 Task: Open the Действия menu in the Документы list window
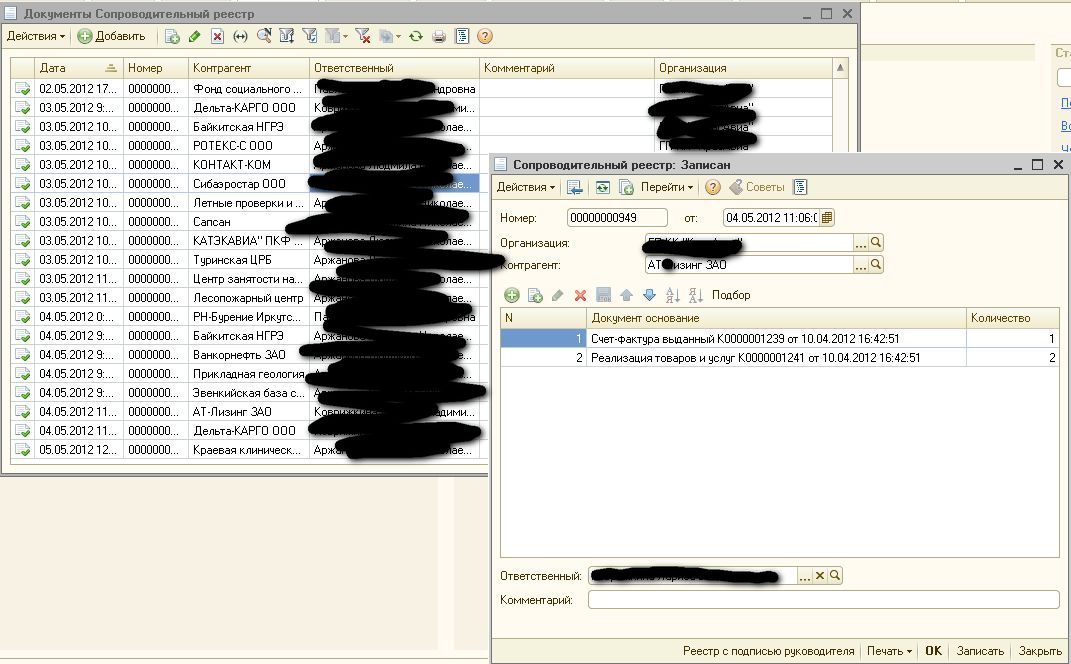36,36
